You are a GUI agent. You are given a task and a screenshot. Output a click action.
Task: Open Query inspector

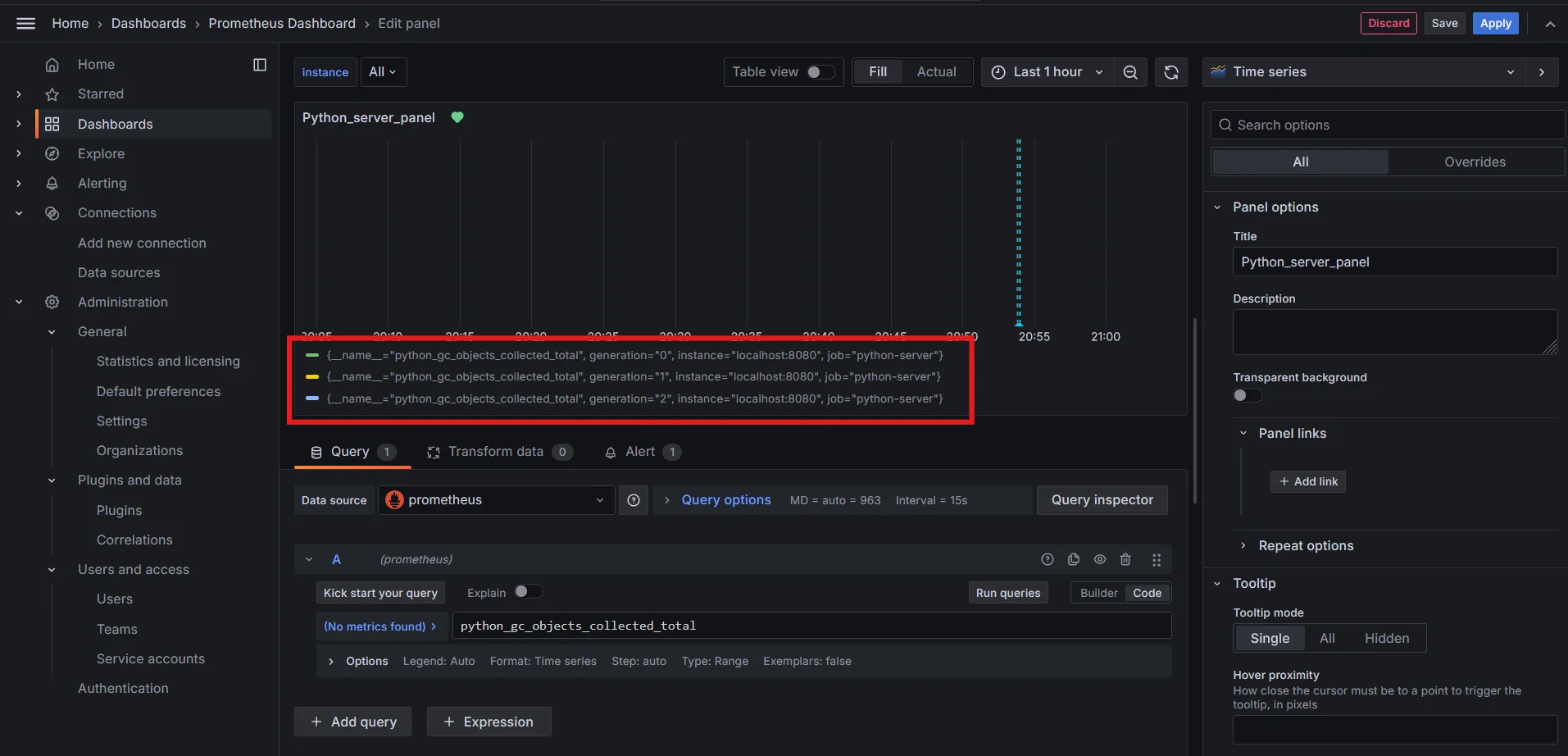(x=1102, y=500)
